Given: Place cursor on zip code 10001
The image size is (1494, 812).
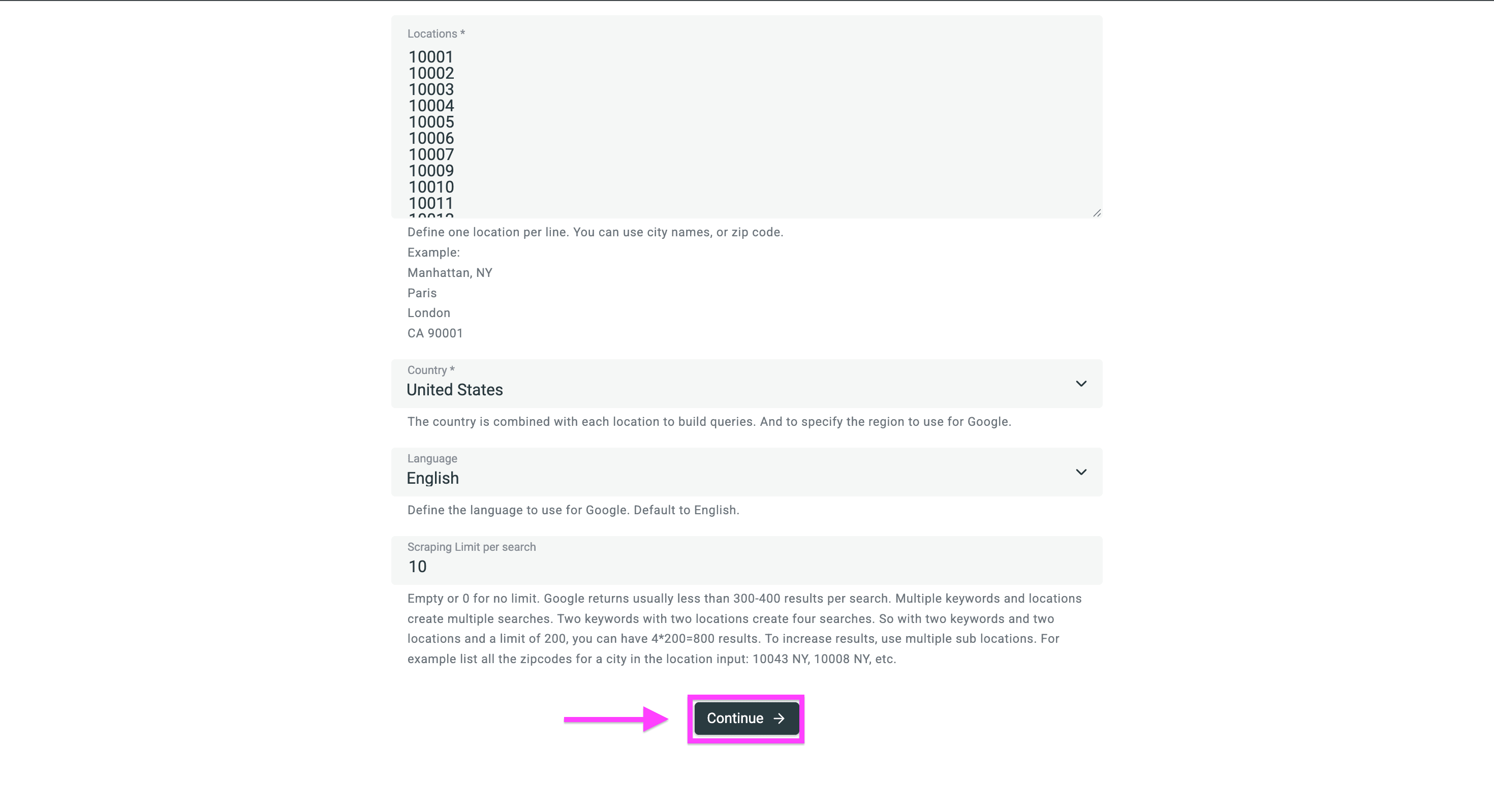Looking at the screenshot, I should (430, 57).
